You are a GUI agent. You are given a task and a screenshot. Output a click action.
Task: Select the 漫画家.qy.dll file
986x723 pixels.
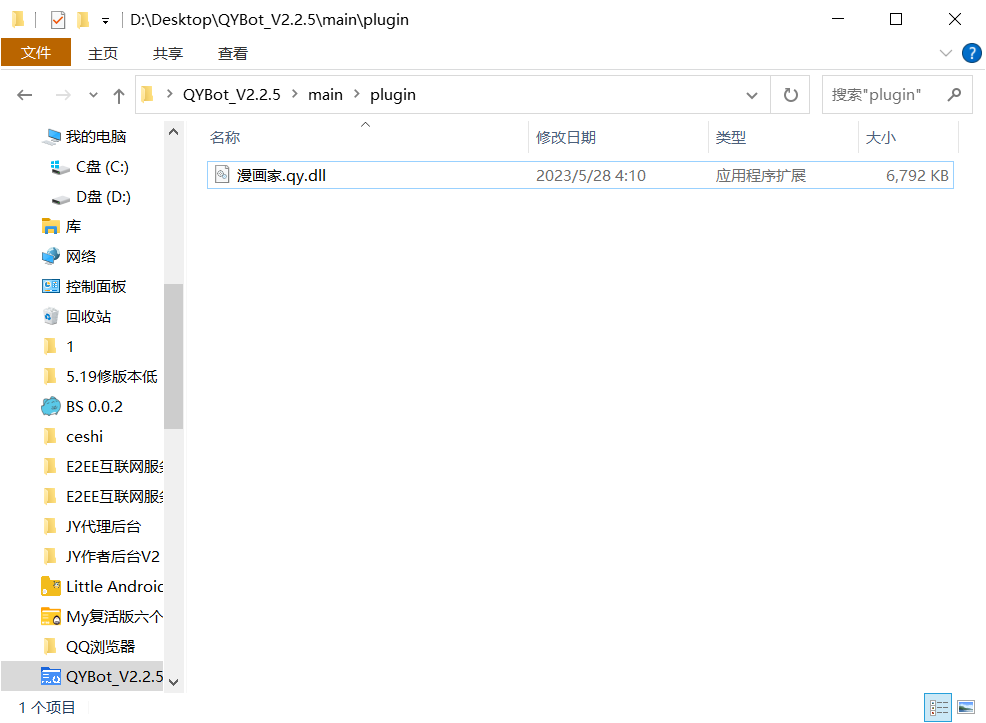[x=281, y=176]
